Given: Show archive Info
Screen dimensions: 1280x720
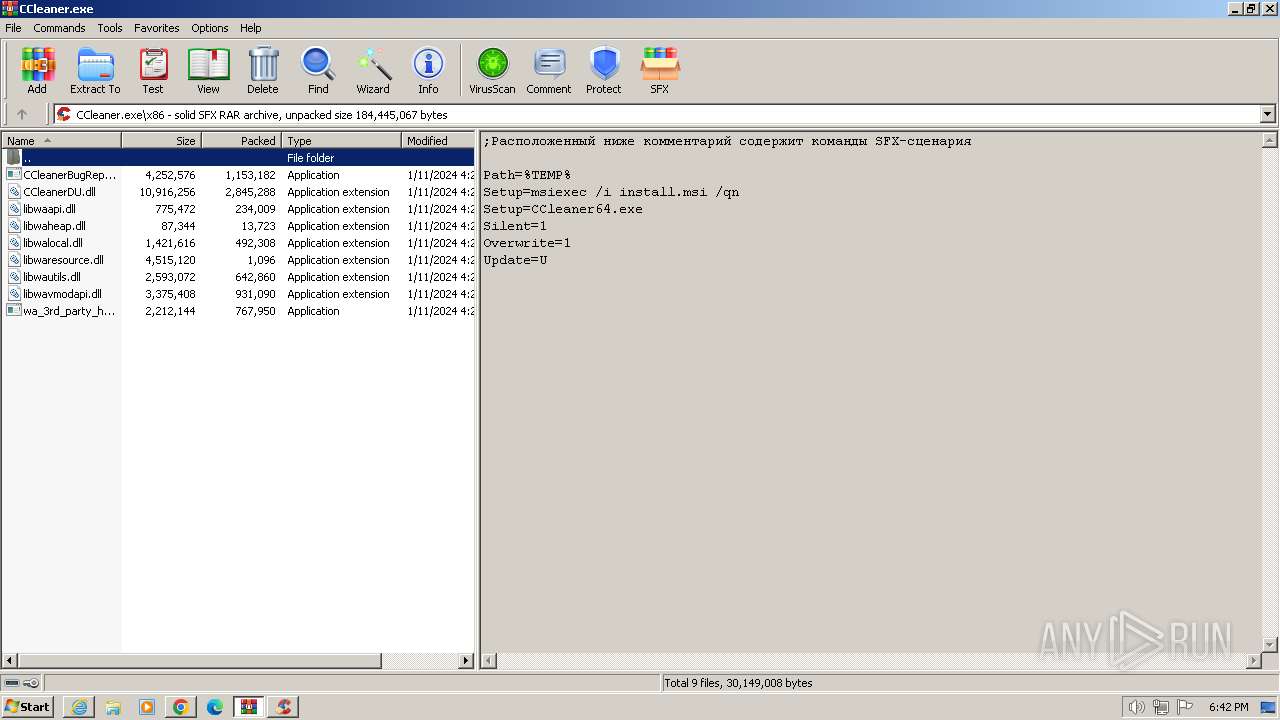Looking at the screenshot, I should tap(428, 70).
